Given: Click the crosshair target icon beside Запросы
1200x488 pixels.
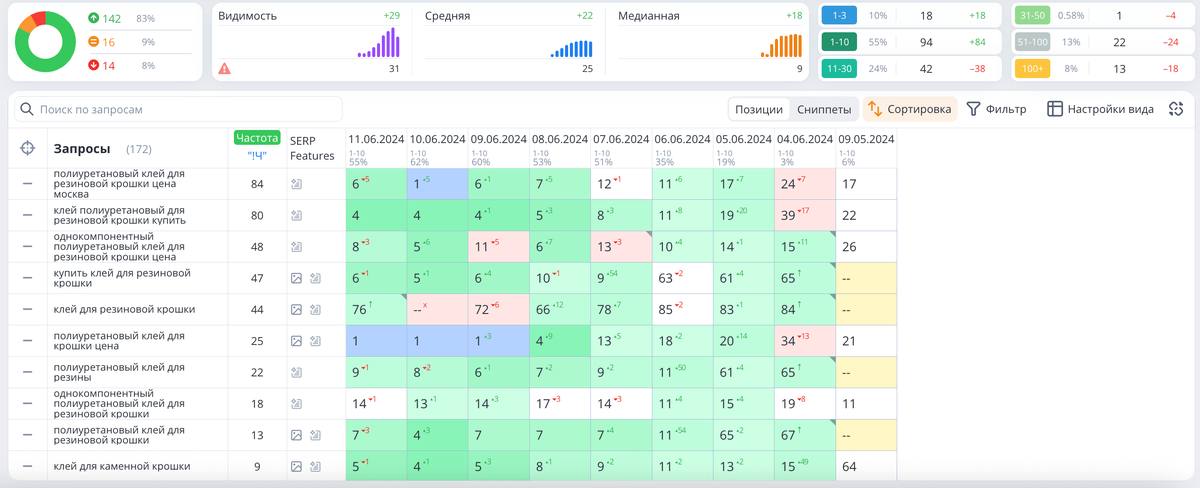Looking at the screenshot, I should tap(28, 149).
